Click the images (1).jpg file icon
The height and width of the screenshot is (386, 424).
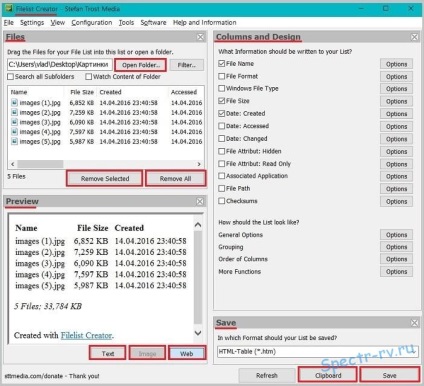tap(14, 102)
